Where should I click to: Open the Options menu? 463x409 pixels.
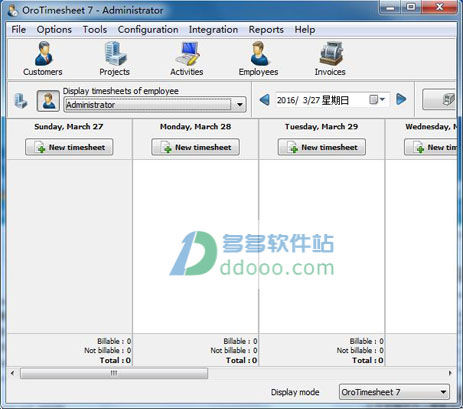(x=54, y=30)
